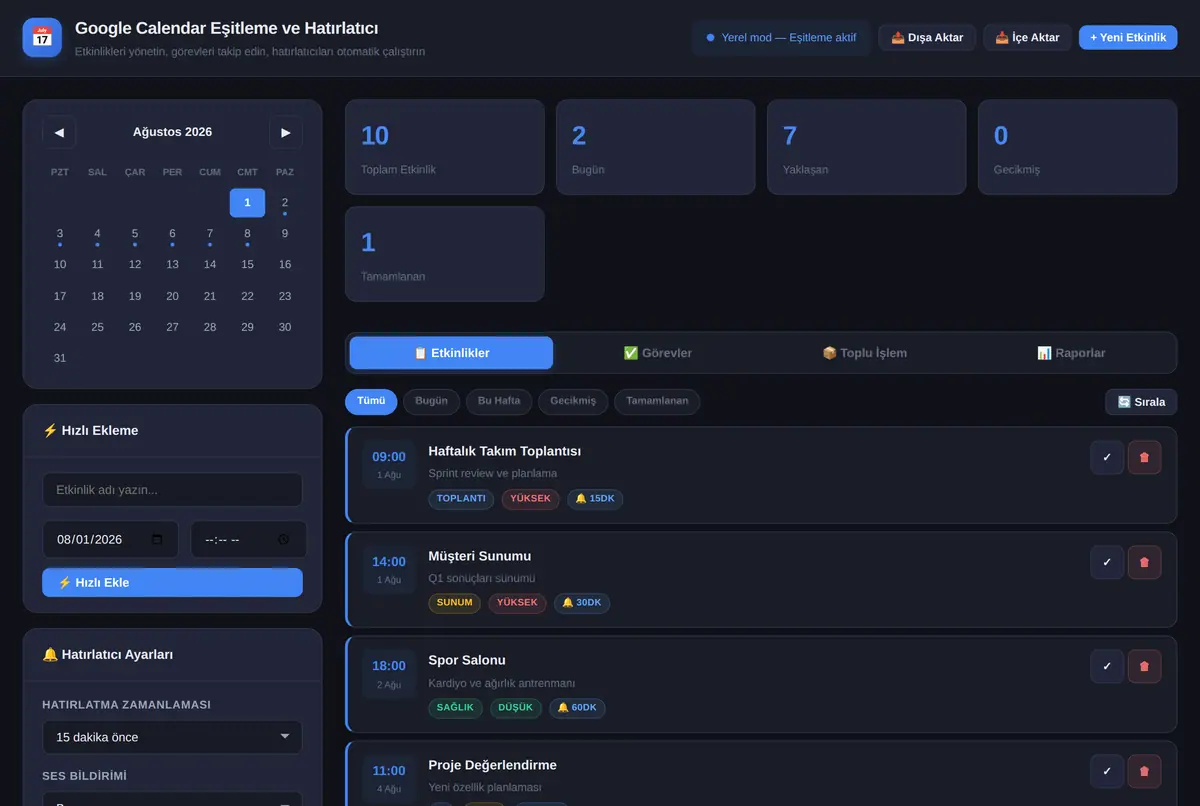
Task: Go to previous month in calendar
Action: click(59, 132)
